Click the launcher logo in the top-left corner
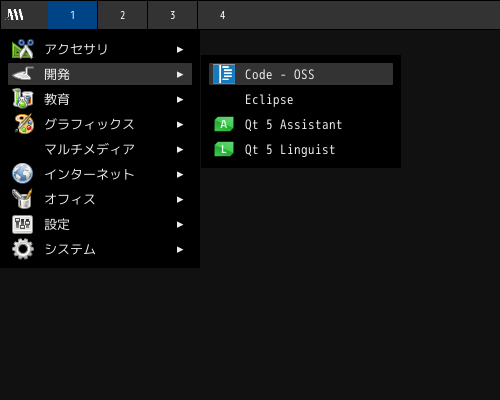 coord(15,15)
